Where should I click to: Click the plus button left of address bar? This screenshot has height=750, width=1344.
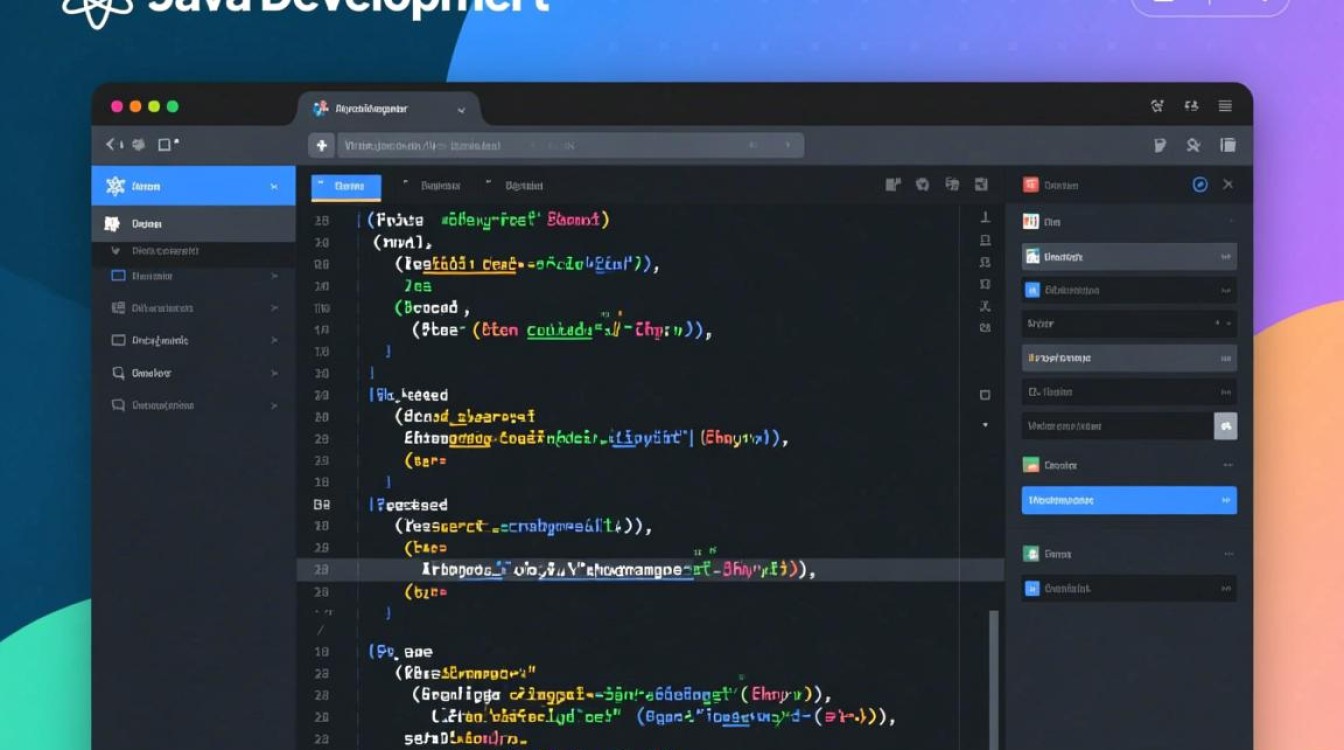coord(321,145)
